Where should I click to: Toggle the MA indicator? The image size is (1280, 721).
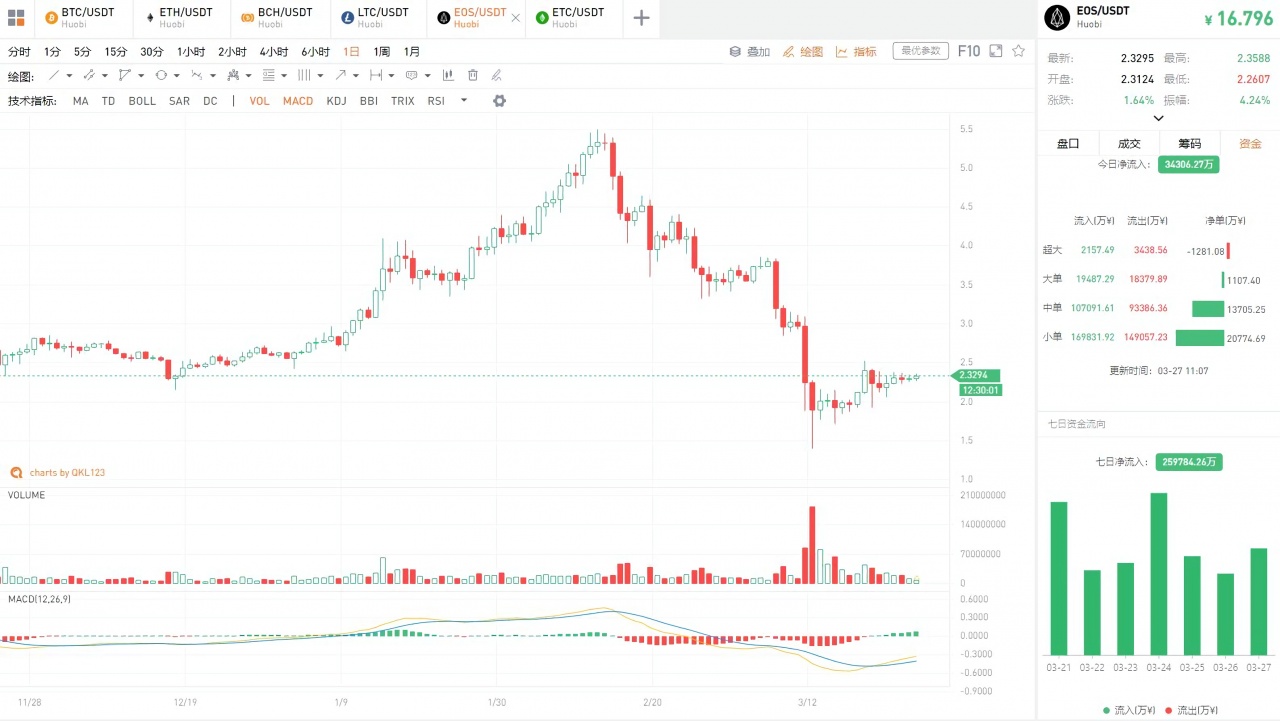[x=80, y=101]
